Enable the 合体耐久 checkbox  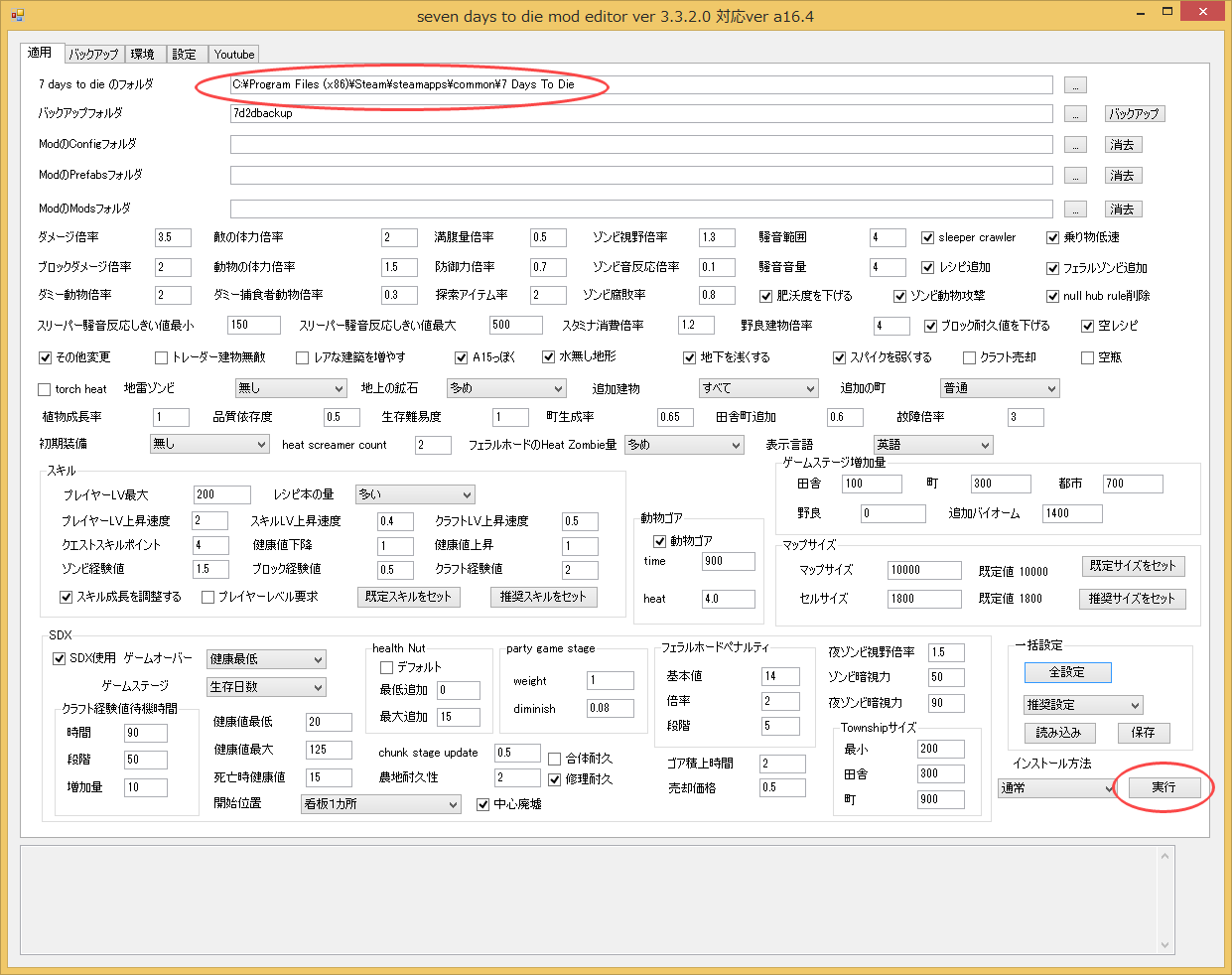click(x=555, y=759)
